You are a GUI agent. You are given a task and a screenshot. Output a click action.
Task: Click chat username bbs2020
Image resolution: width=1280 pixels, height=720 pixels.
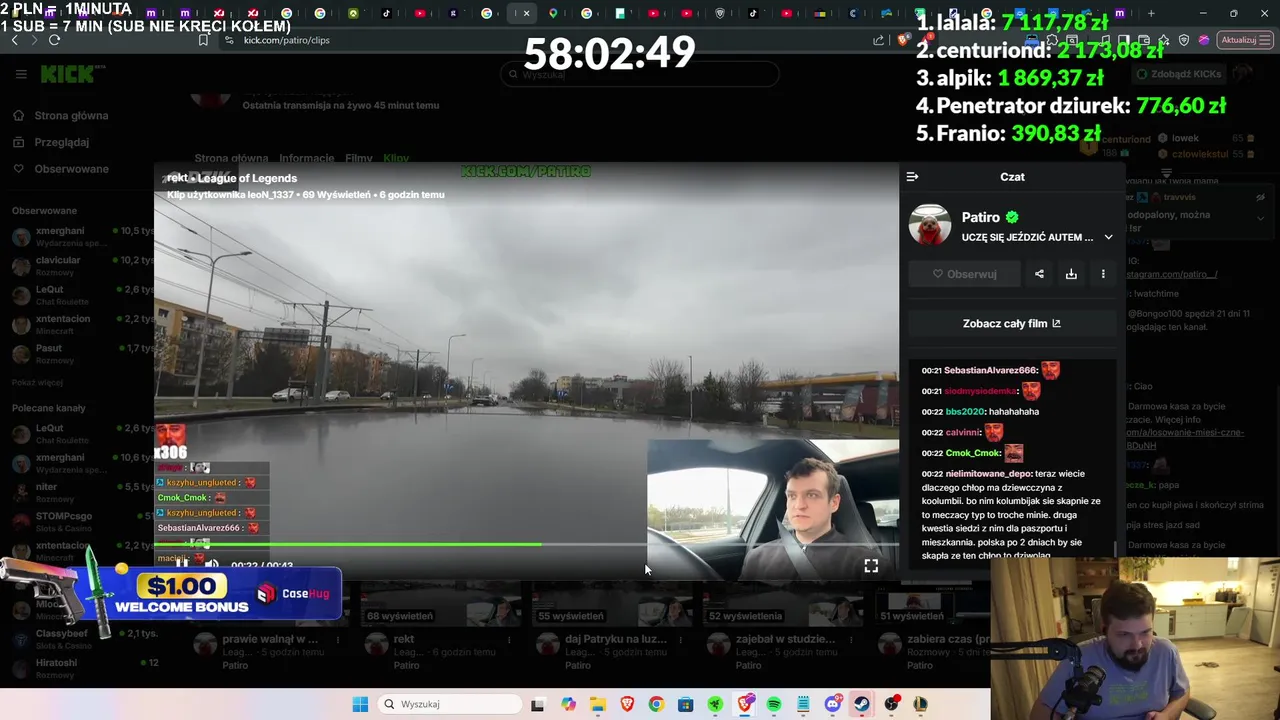coord(965,412)
